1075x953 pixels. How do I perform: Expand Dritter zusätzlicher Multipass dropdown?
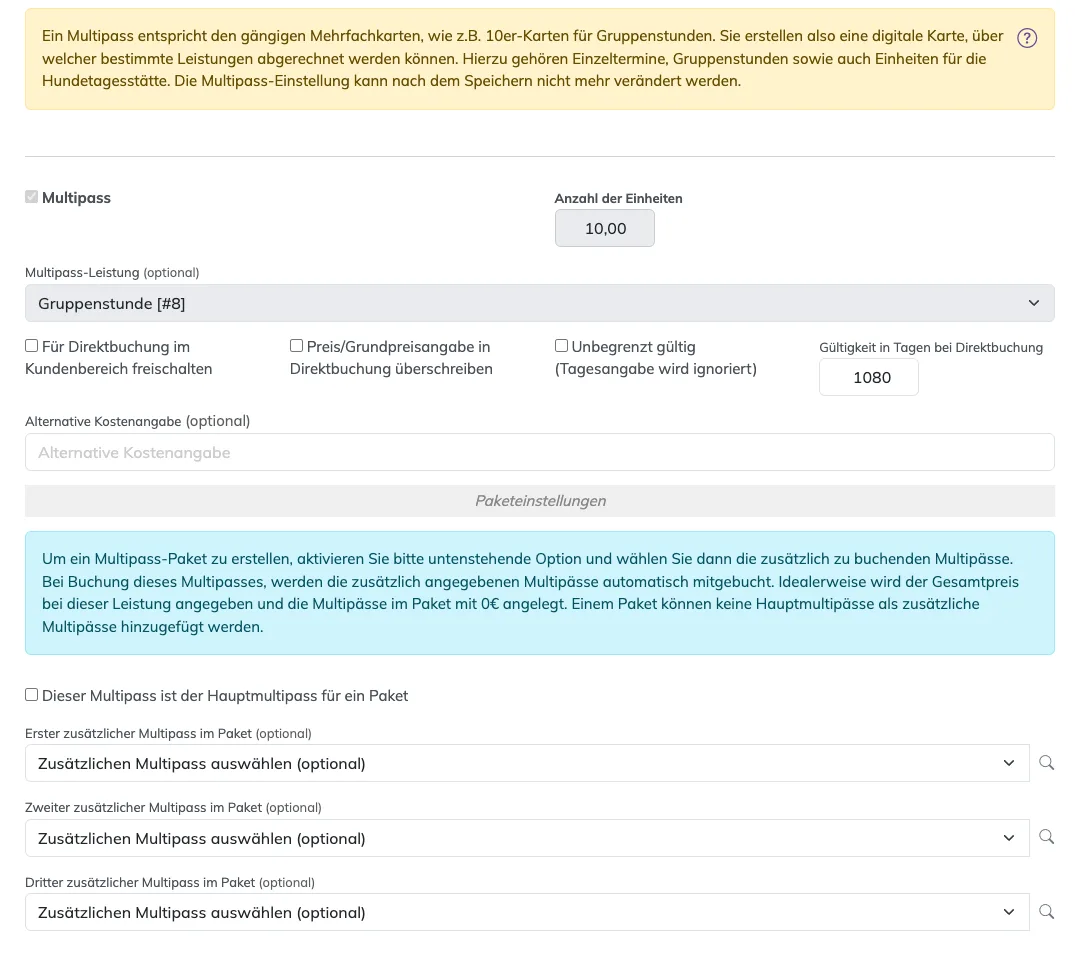point(527,912)
